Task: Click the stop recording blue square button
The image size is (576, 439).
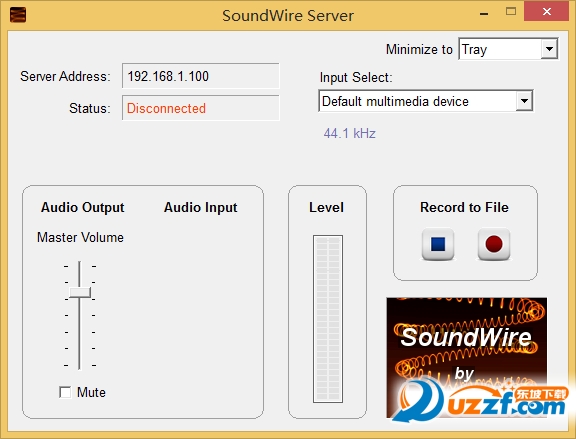Action: (438, 244)
